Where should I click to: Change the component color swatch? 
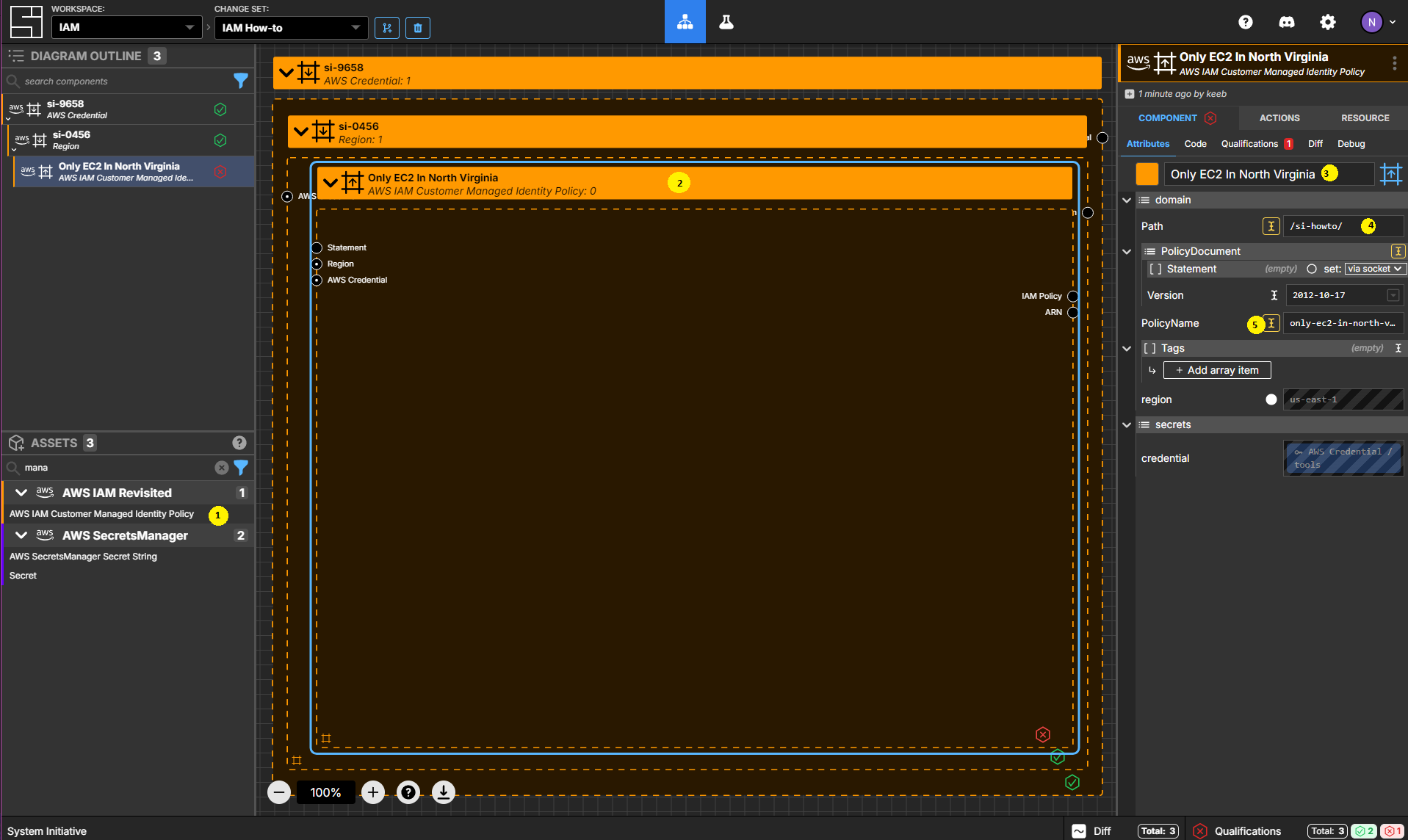tap(1147, 174)
